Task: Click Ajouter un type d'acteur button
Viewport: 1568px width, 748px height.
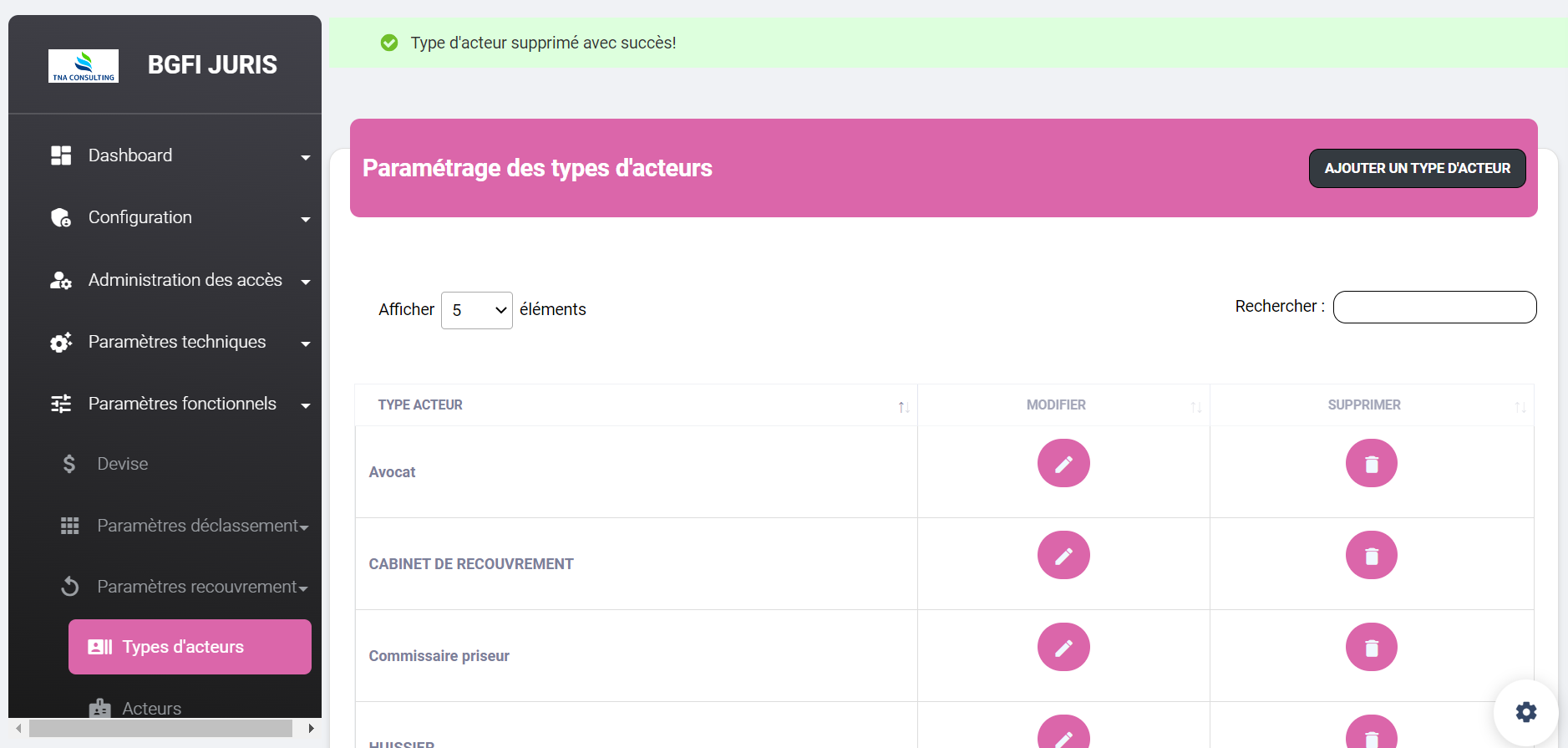Action: tap(1417, 168)
